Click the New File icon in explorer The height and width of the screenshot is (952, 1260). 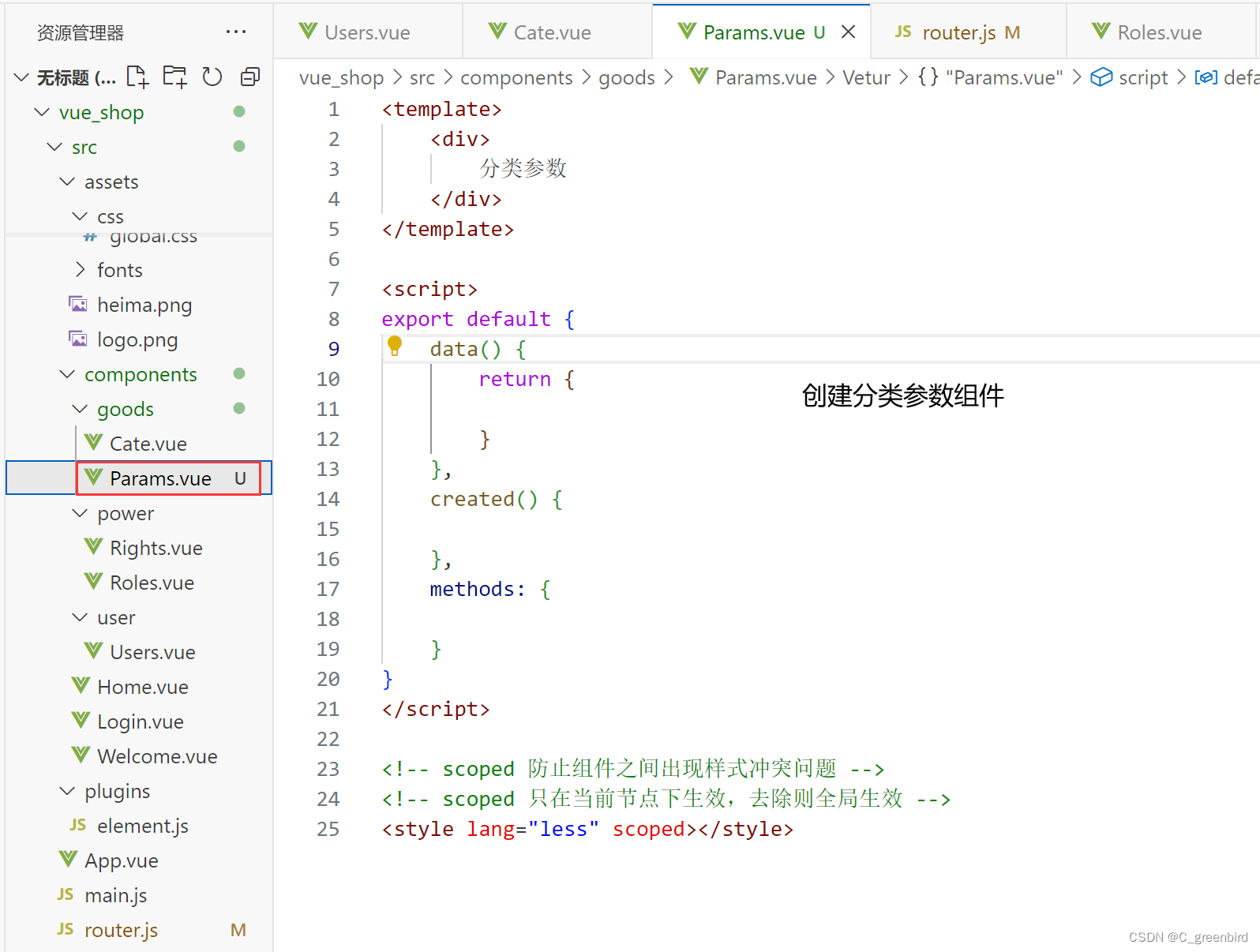click(137, 77)
